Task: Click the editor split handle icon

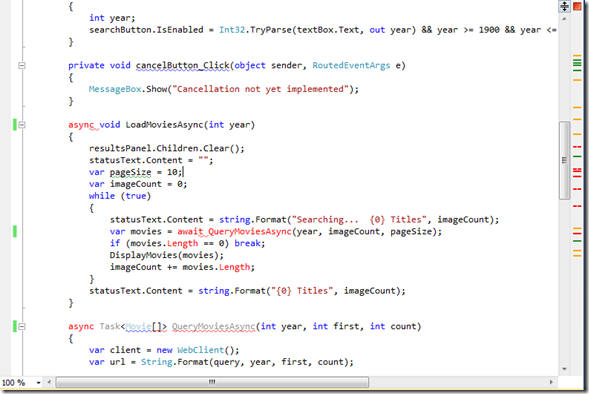Action: coord(564,6)
